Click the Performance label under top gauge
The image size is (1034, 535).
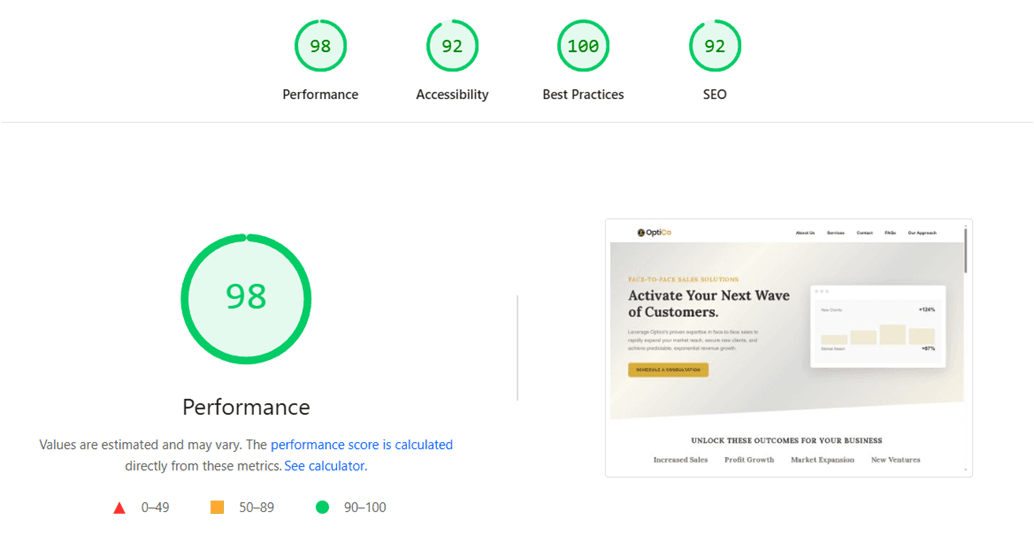tap(320, 94)
